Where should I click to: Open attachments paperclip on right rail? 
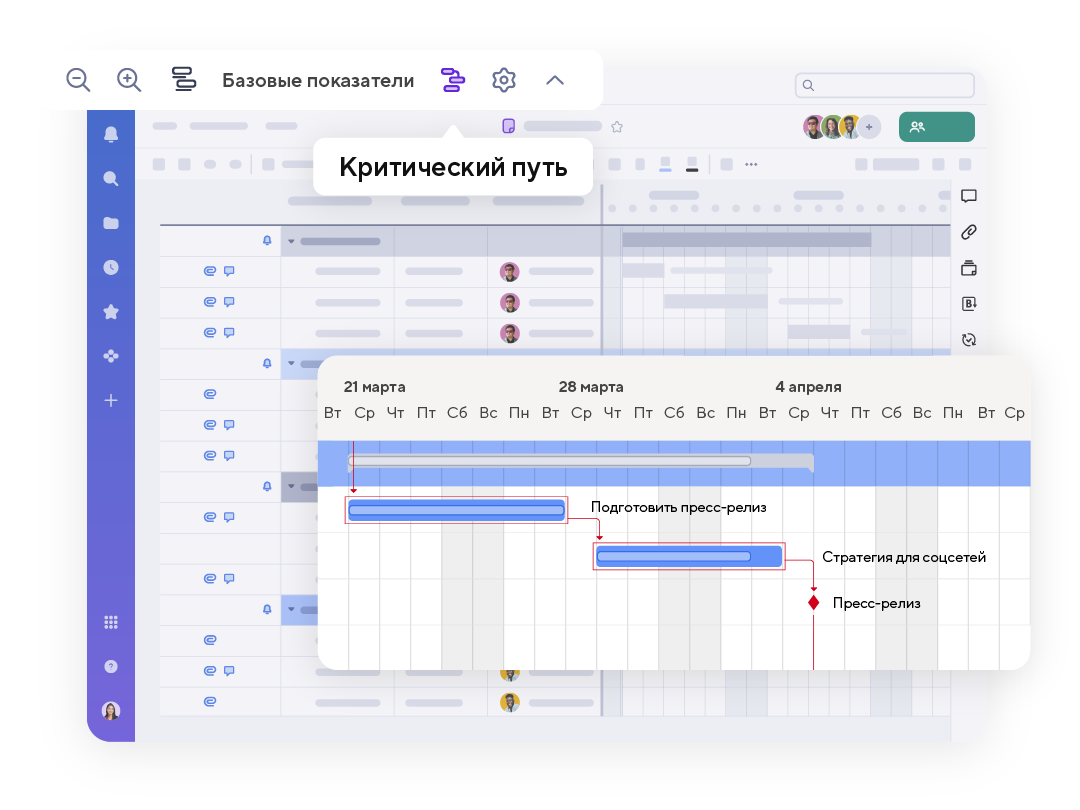(x=968, y=232)
